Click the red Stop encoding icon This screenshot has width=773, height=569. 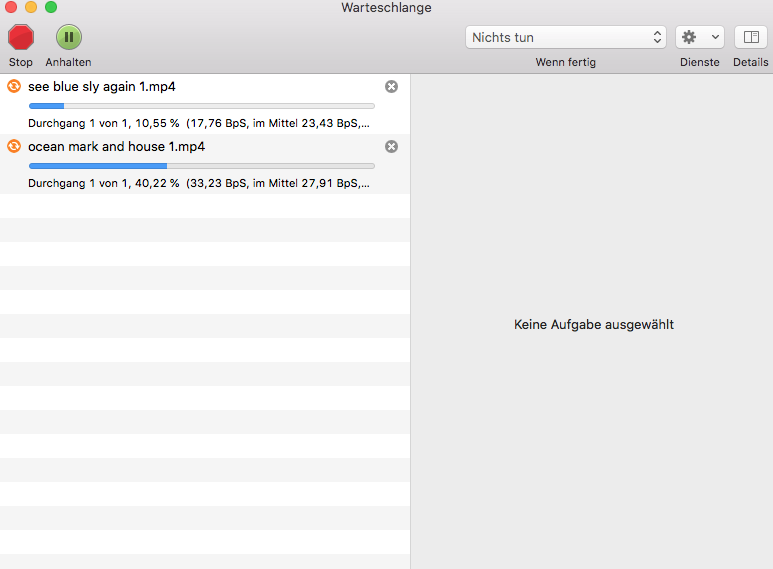[x=20, y=37]
